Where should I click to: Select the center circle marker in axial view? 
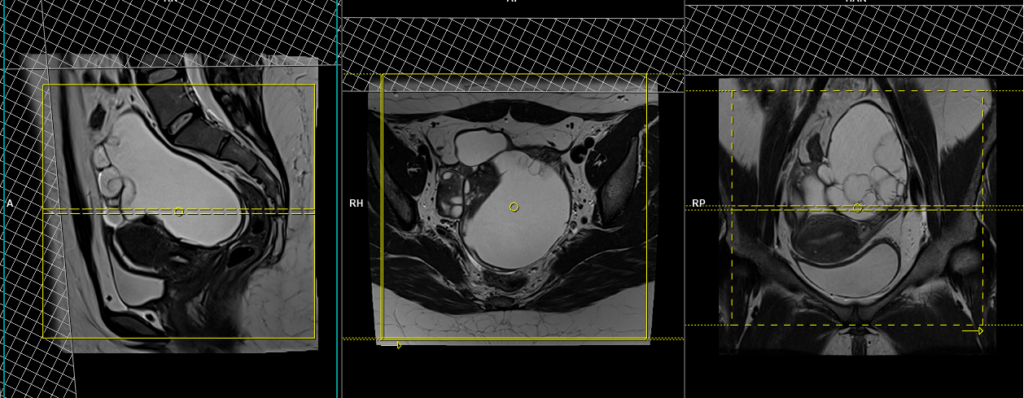(514, 207)
